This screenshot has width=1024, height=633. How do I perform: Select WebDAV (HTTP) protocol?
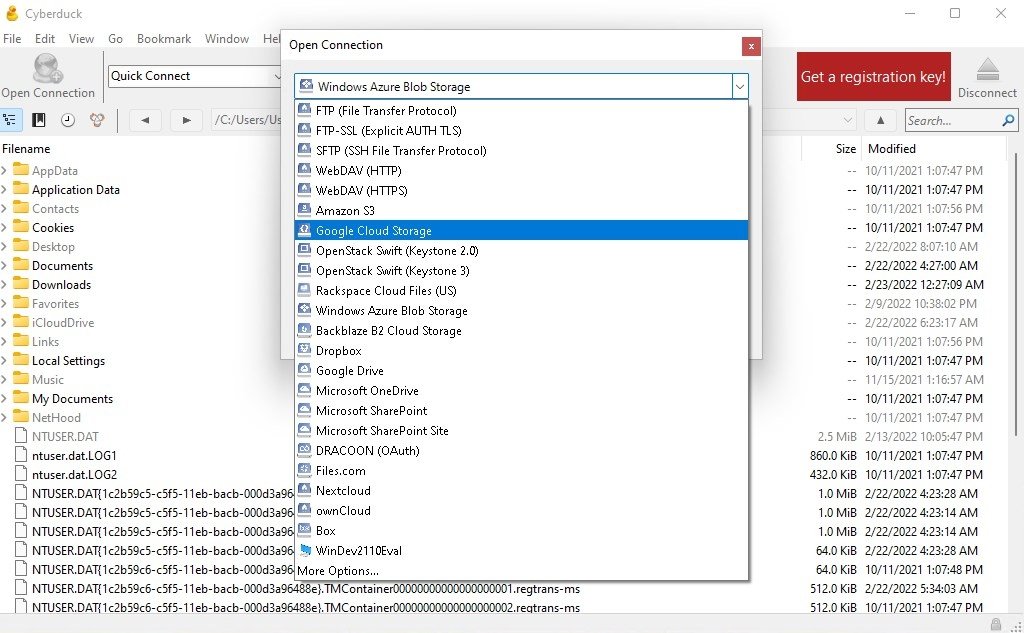coord(521,170)
